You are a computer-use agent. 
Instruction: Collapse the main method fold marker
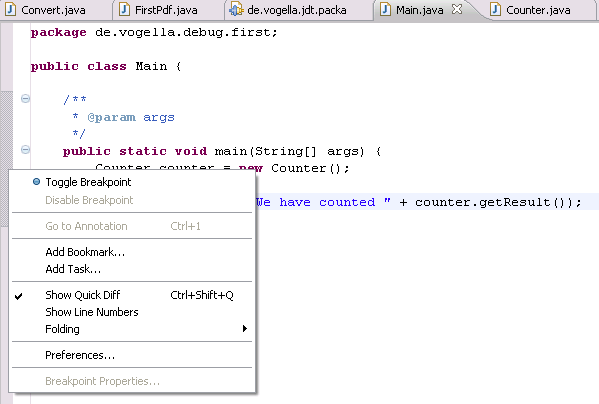pos(25,150)
